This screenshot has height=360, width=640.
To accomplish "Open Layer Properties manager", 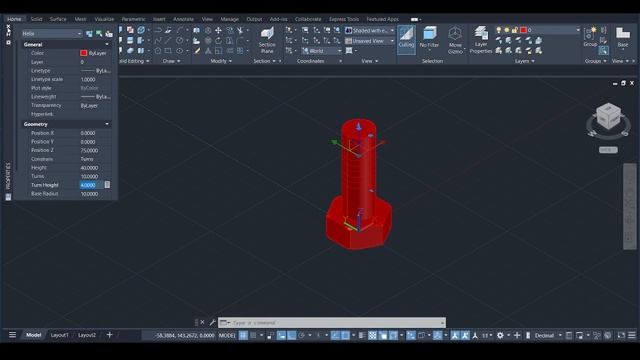I will (481, 40).
